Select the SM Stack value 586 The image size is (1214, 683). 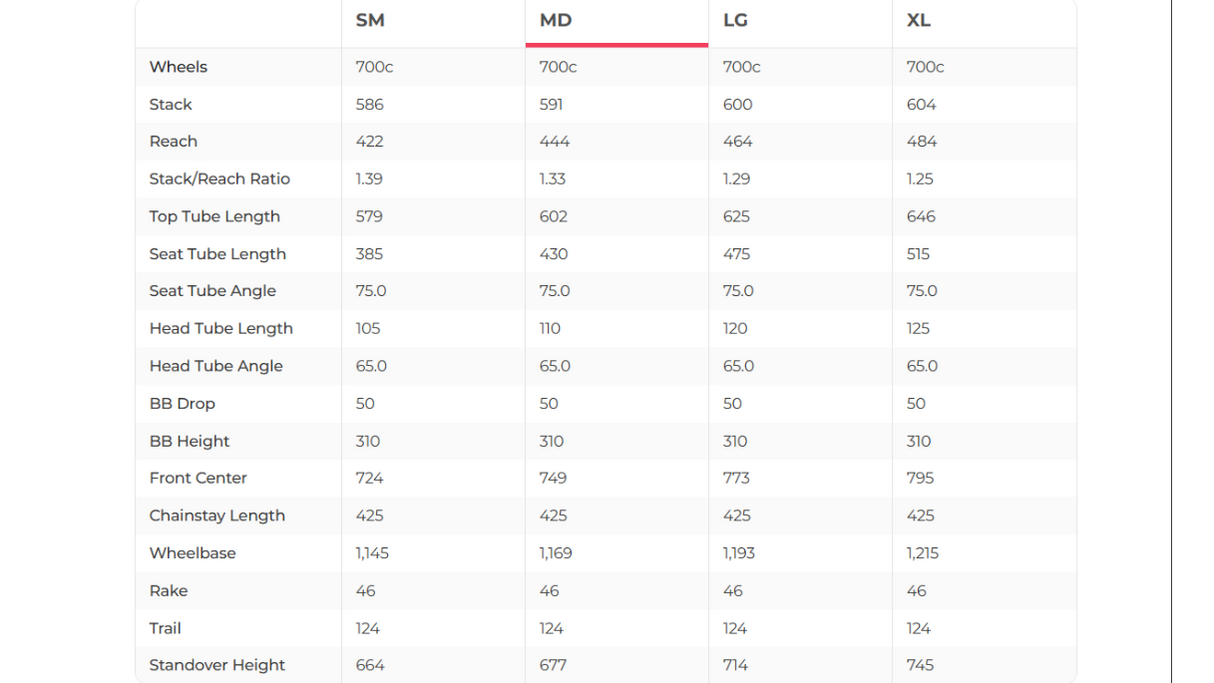(369, 105)
